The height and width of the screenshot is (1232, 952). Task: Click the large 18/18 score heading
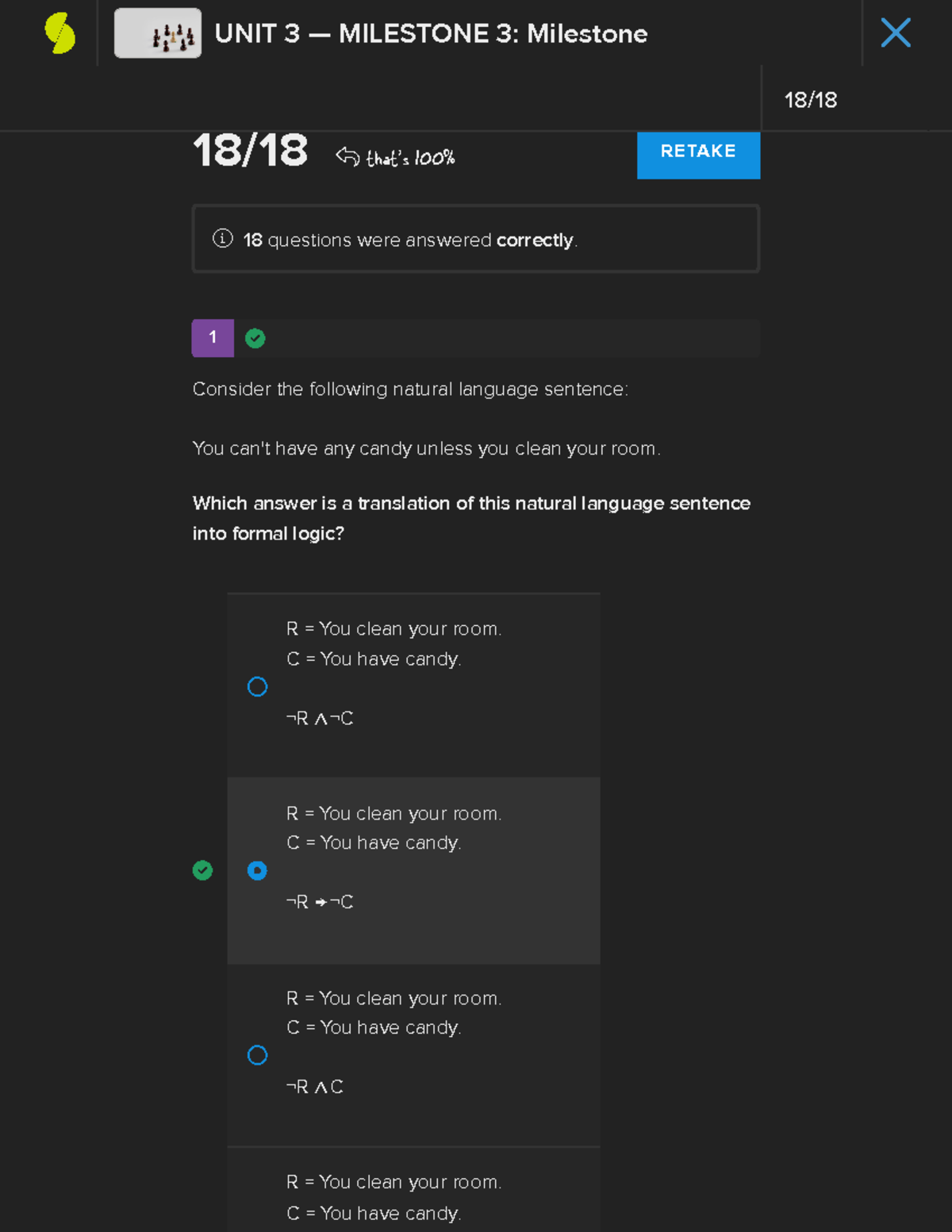pos(250,151)
